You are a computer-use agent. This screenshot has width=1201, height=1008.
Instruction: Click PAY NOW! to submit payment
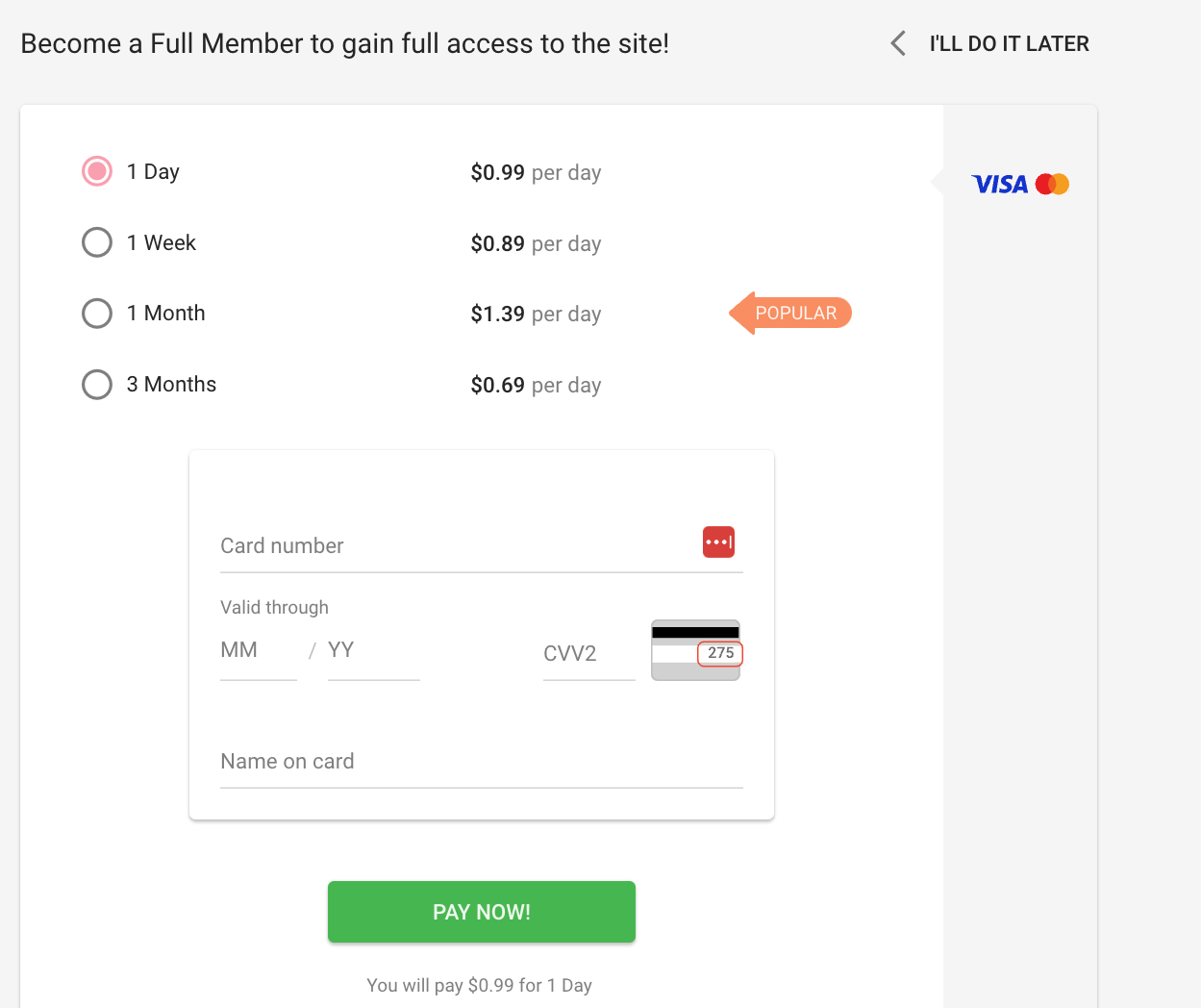pos(481,911)
